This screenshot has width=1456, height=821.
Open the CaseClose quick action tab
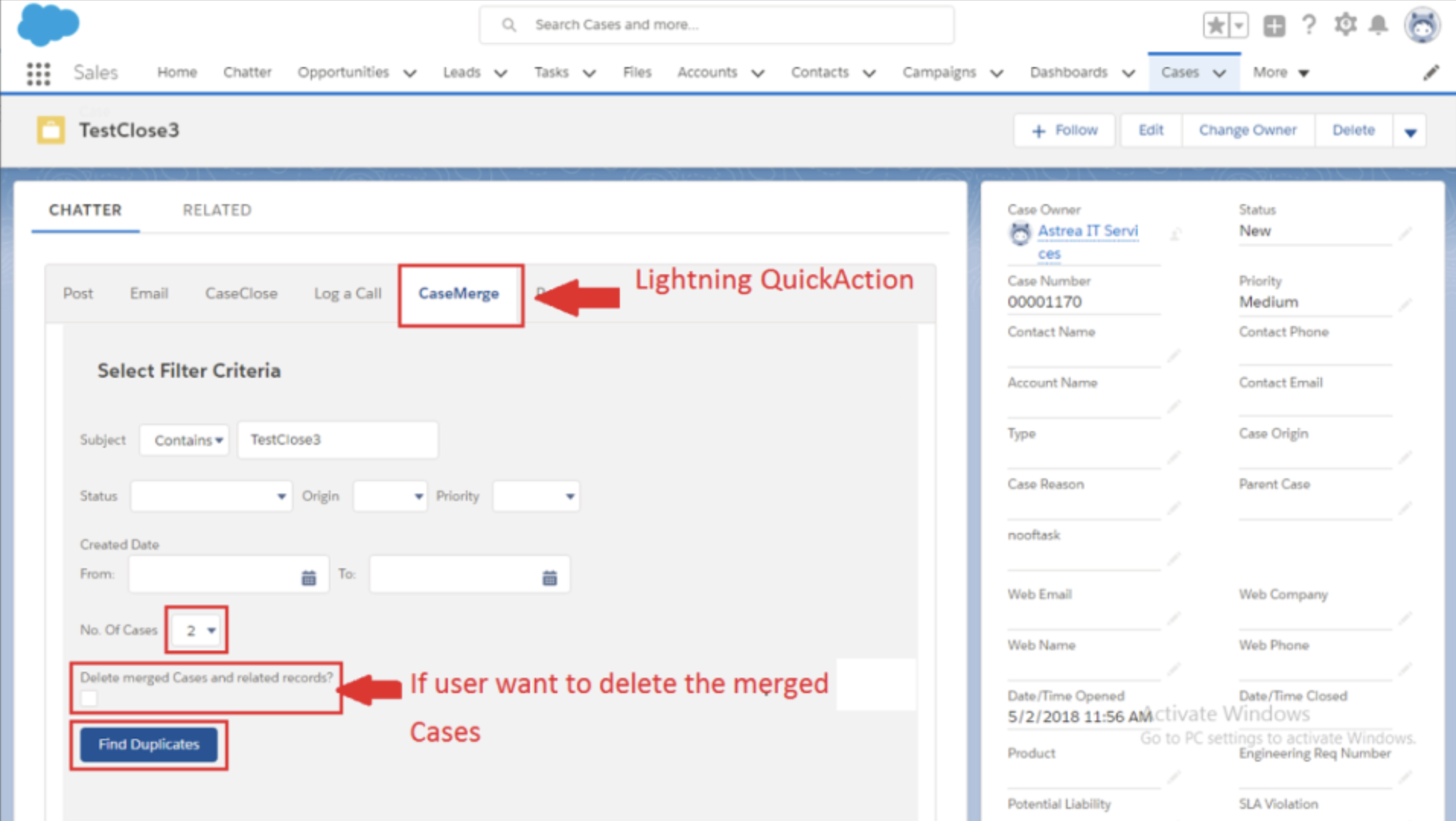pyautogui.click(x=241, y=293)
